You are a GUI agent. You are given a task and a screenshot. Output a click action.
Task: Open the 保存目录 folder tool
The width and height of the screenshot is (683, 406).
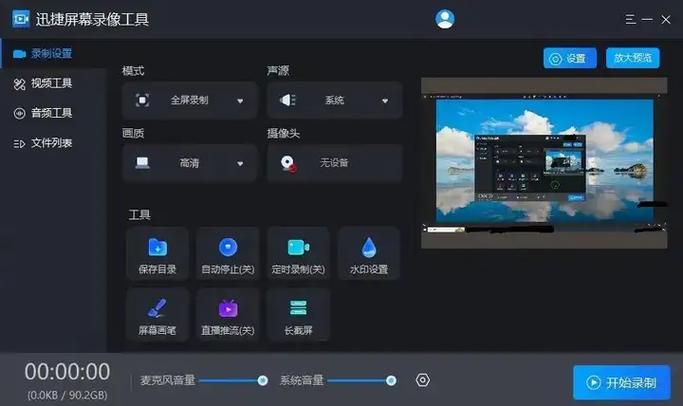(157, 254)
